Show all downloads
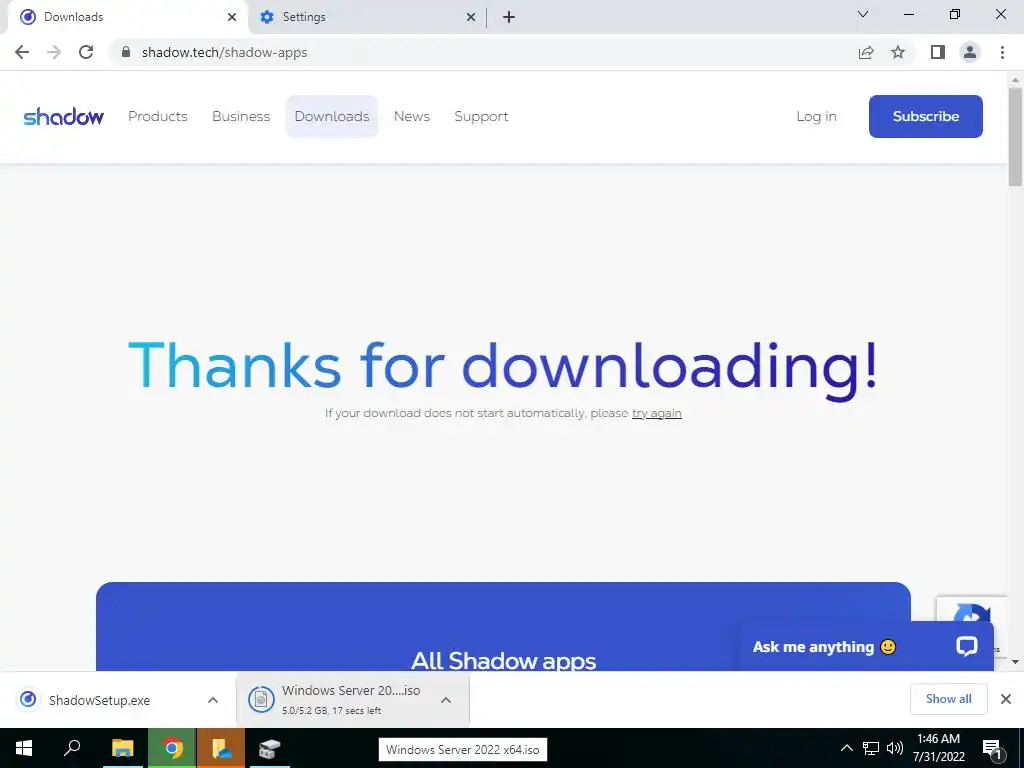The height and width of the screenshot is (768, 1024). (x=948, y=699)
